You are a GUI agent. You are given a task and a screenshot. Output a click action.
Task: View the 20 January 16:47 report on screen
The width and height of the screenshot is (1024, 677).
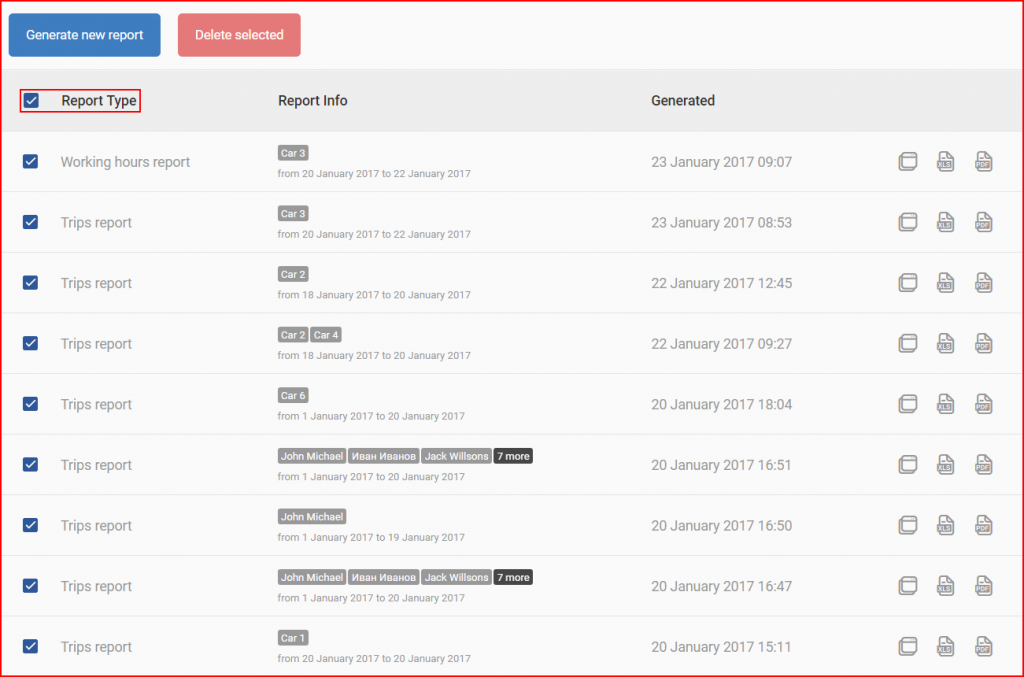coord(908,586)
